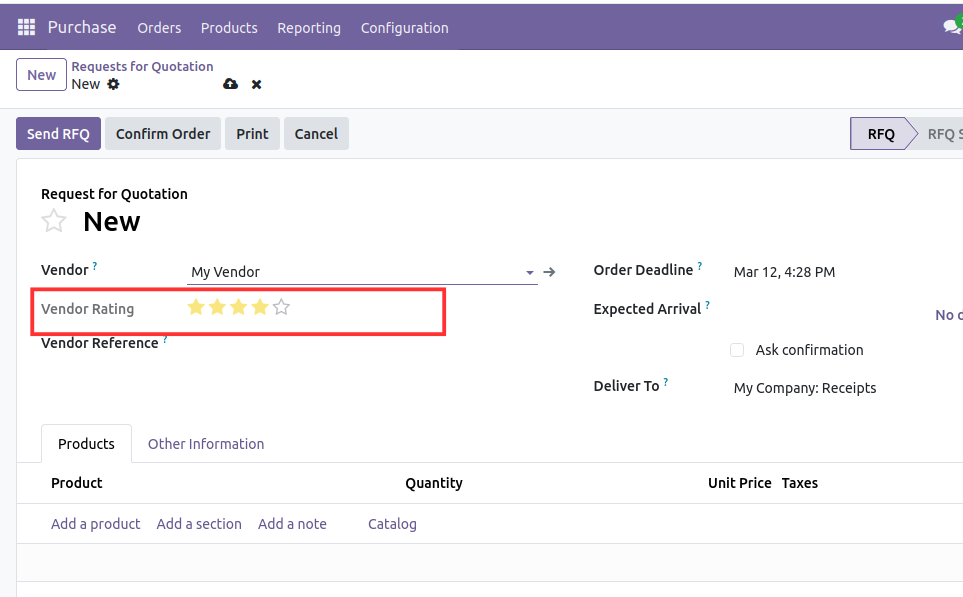The width and height of the screenshot is (963, 597).
Task: Expand the Vendor dropdown arrow
Action: click(x=529, y=272)
